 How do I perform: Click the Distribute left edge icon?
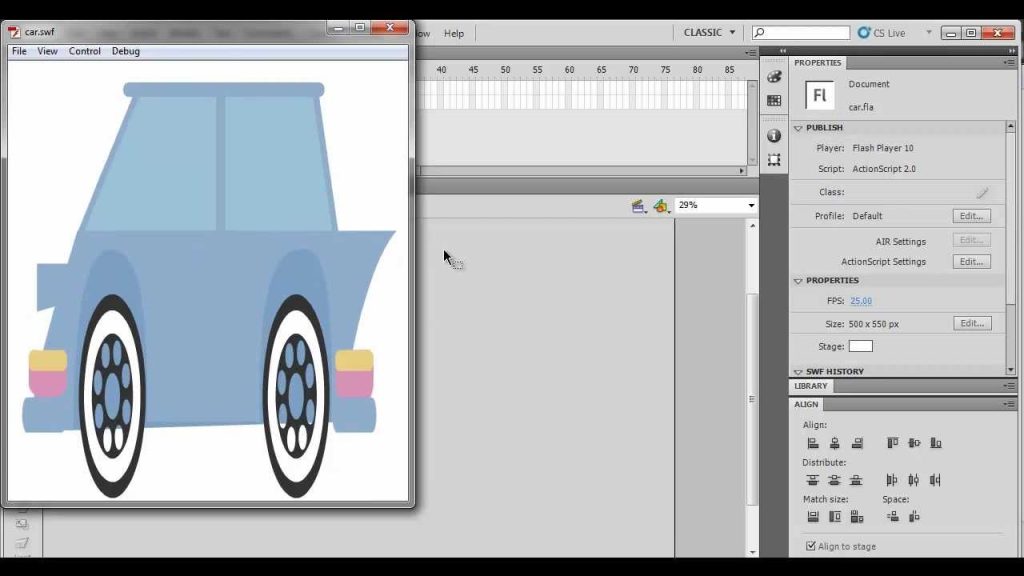[x=891, y=480]
